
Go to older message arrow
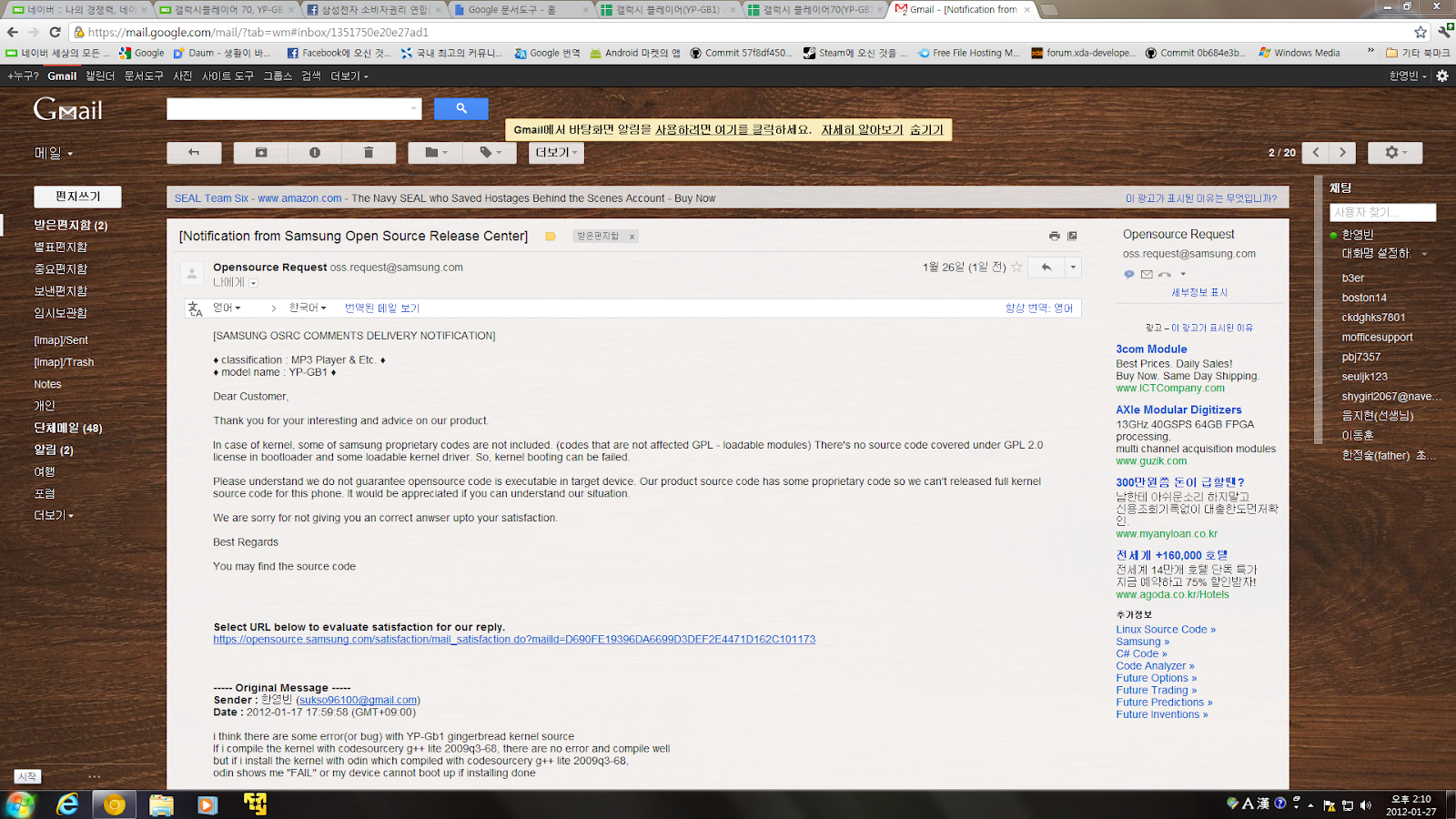coord(1342,153)
